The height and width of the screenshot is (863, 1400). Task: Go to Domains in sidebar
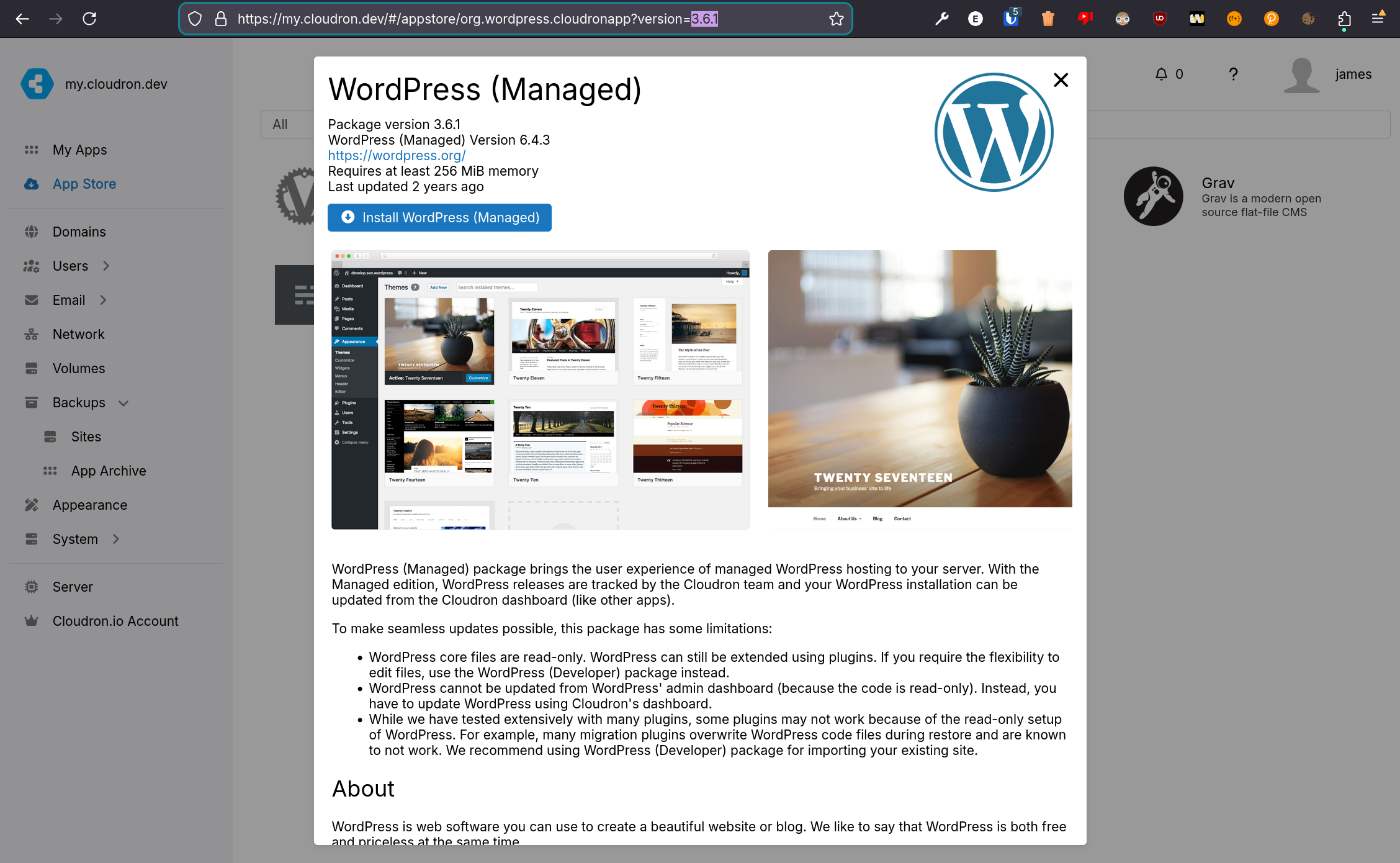[x=79, y=232]
